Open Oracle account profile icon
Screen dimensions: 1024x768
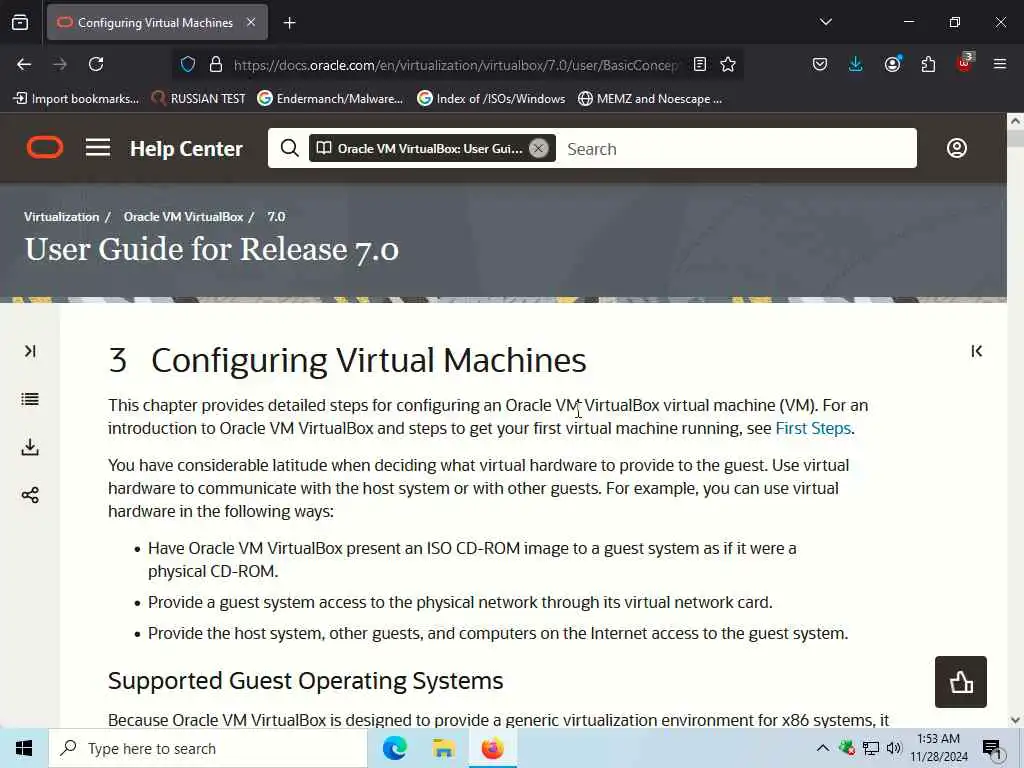pos(957,148)
